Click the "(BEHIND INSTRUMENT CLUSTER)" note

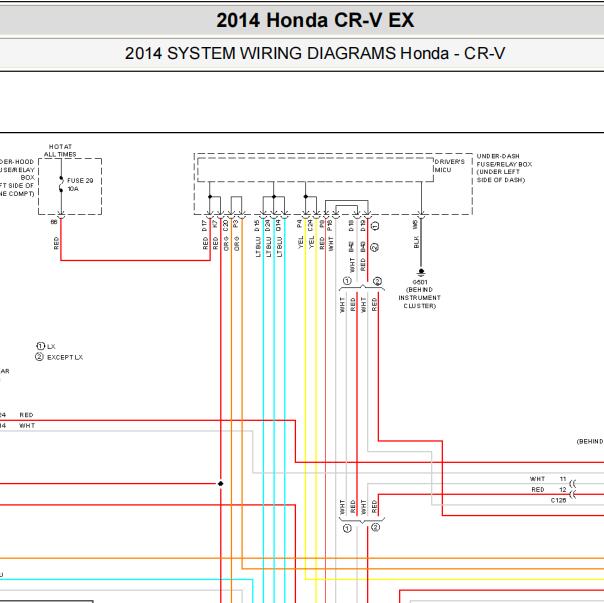pyautogui.click(x=419, y=298)
